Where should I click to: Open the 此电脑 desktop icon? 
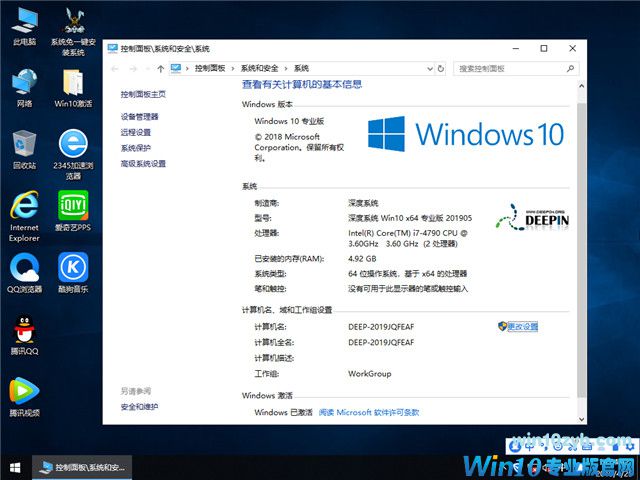(24, 27)
